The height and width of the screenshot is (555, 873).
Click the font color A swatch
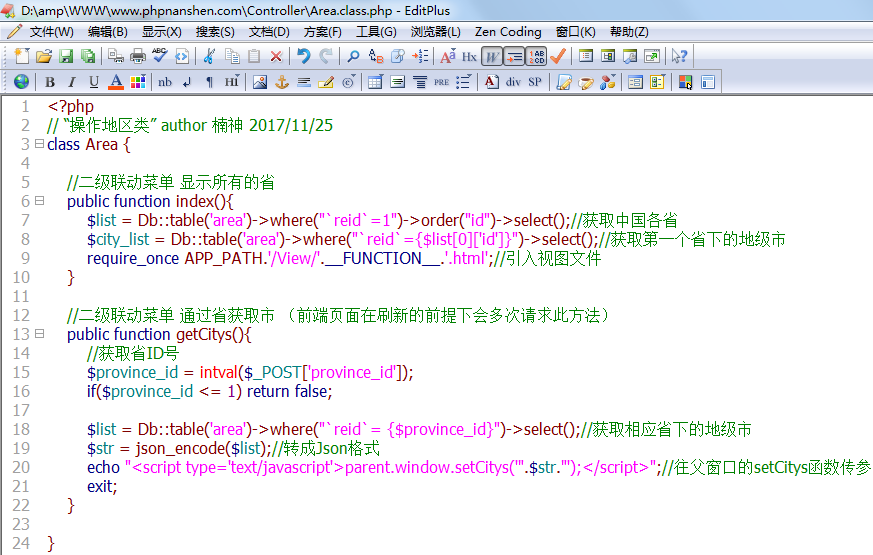pyautogui.click(x=116, y=82)
